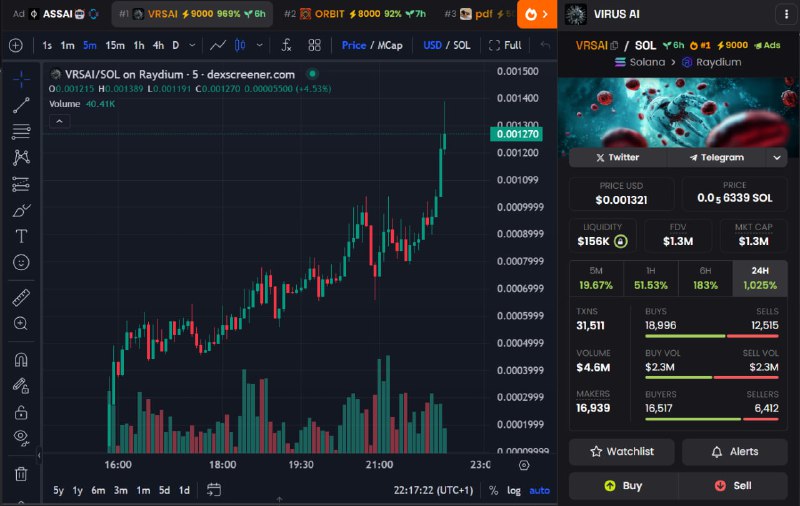Screen dimensions: 800x506
Task: Open the emoji icons tool
Action: pyautogui.click(x=21, y=262)
